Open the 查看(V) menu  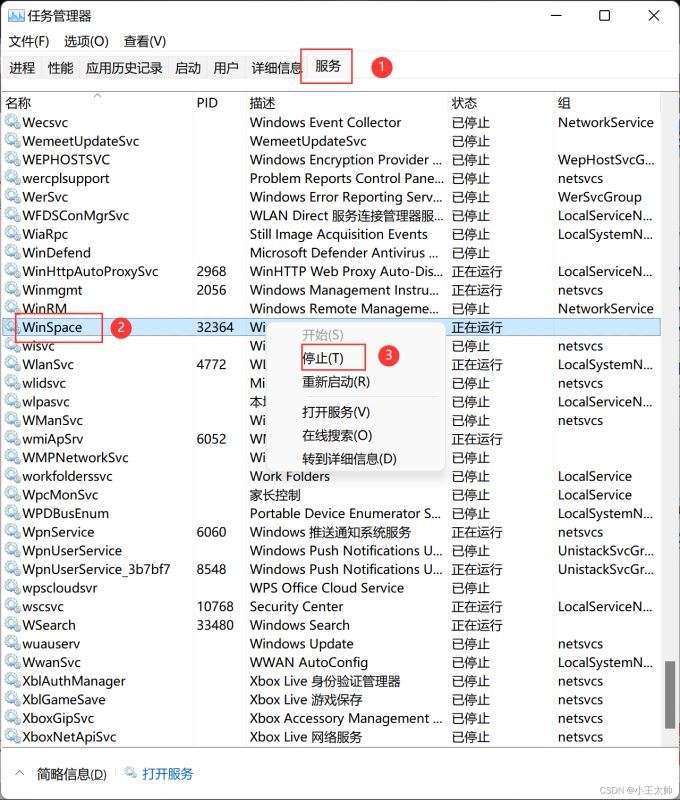pos(145,41)
